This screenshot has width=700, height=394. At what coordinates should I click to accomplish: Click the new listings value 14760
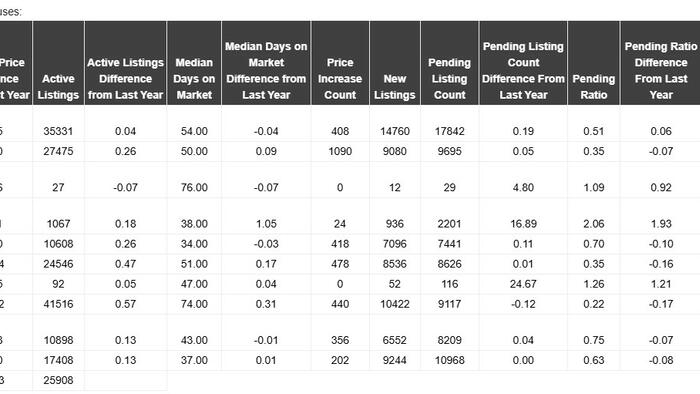click(x=395, y=131)
